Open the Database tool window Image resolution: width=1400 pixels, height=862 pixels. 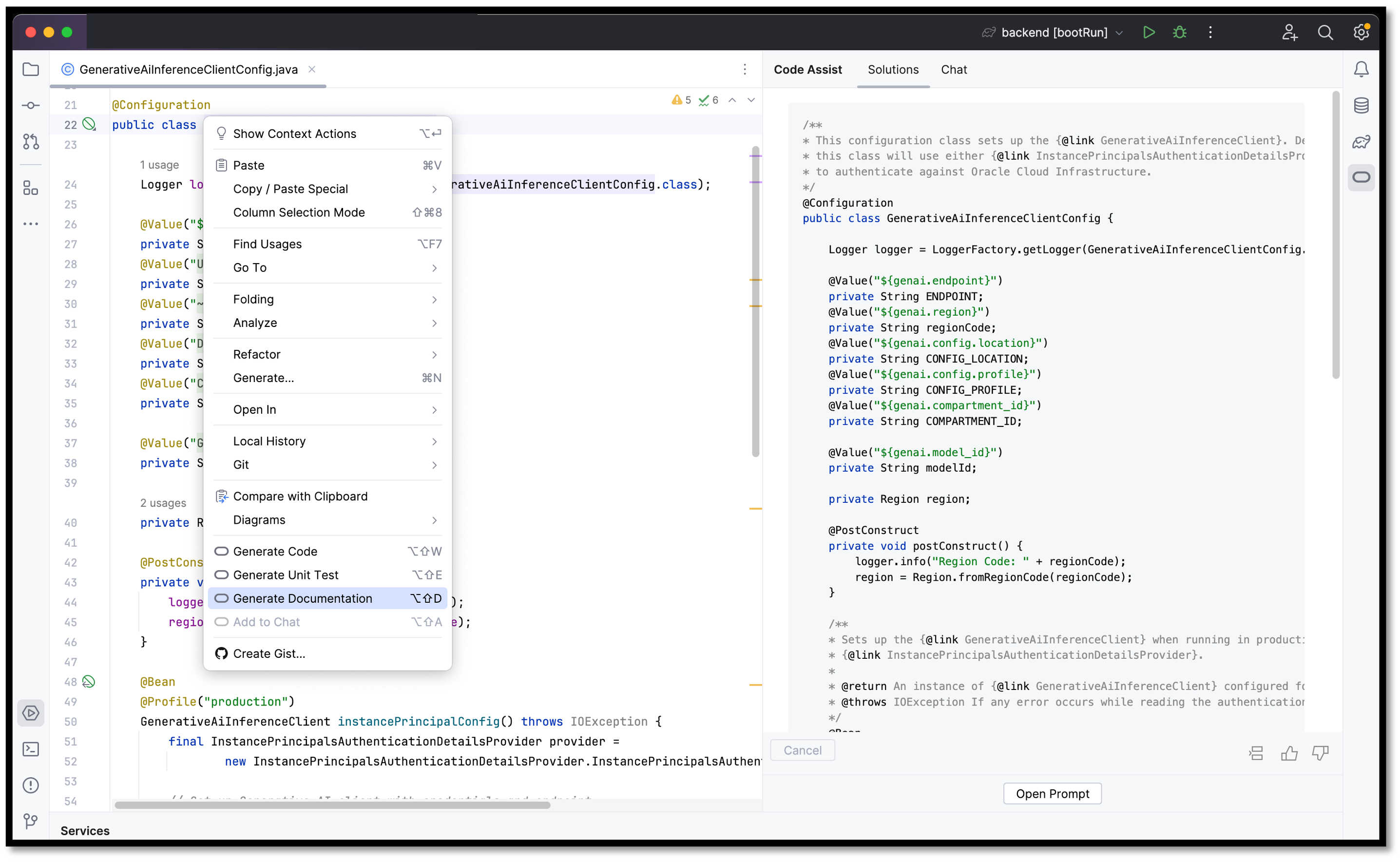(1362, 105)
